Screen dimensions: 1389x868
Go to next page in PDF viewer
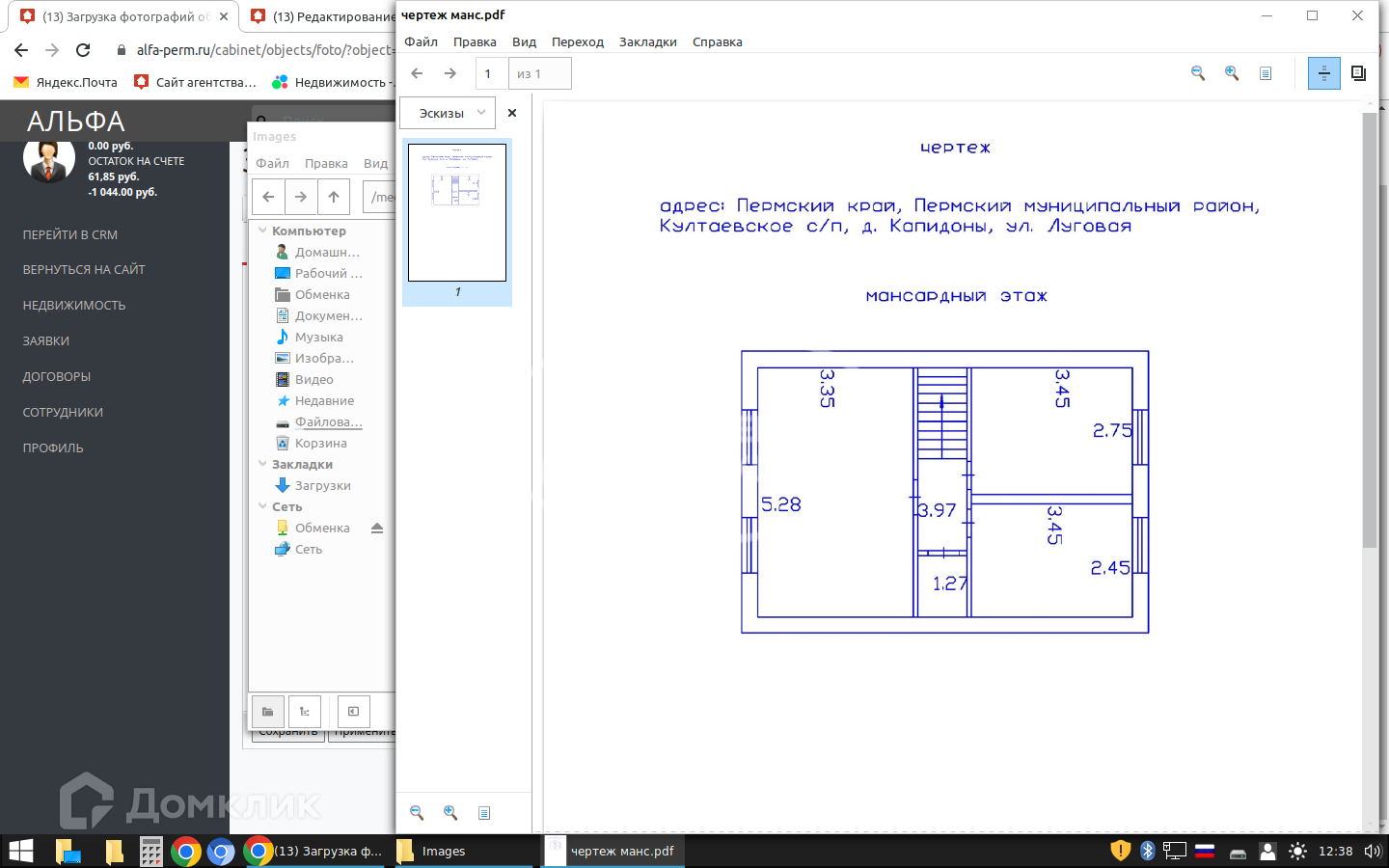point(450,73)
